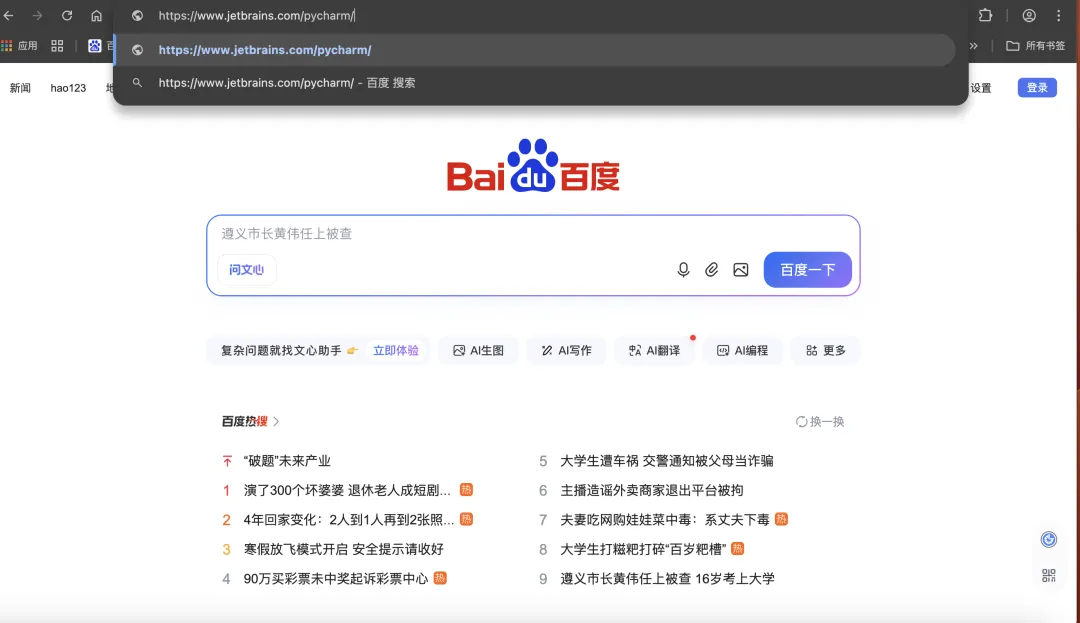Open 90万买彩票未中奖 headline

(336, 579)
